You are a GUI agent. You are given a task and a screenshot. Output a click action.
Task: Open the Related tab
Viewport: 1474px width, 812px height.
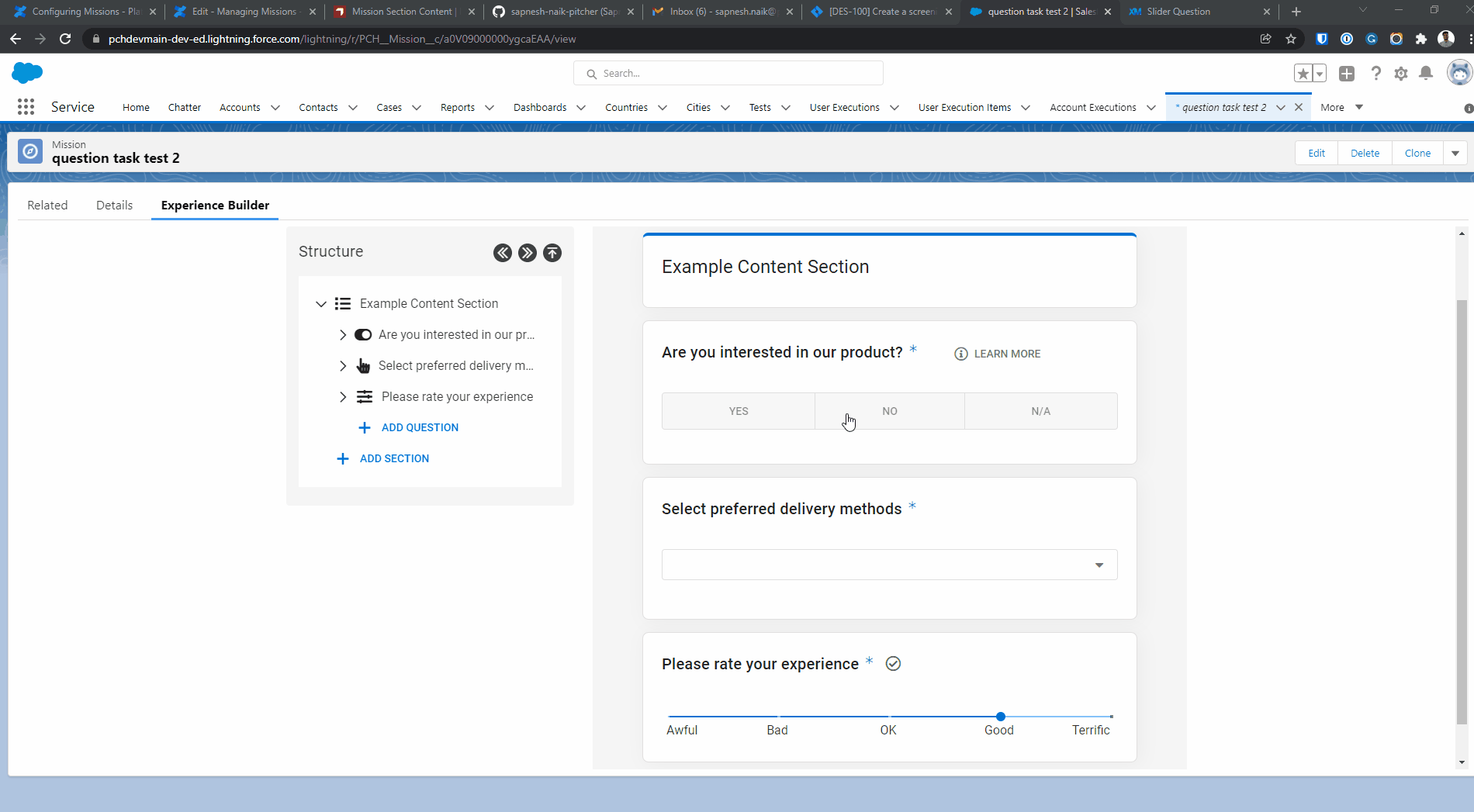47,206
